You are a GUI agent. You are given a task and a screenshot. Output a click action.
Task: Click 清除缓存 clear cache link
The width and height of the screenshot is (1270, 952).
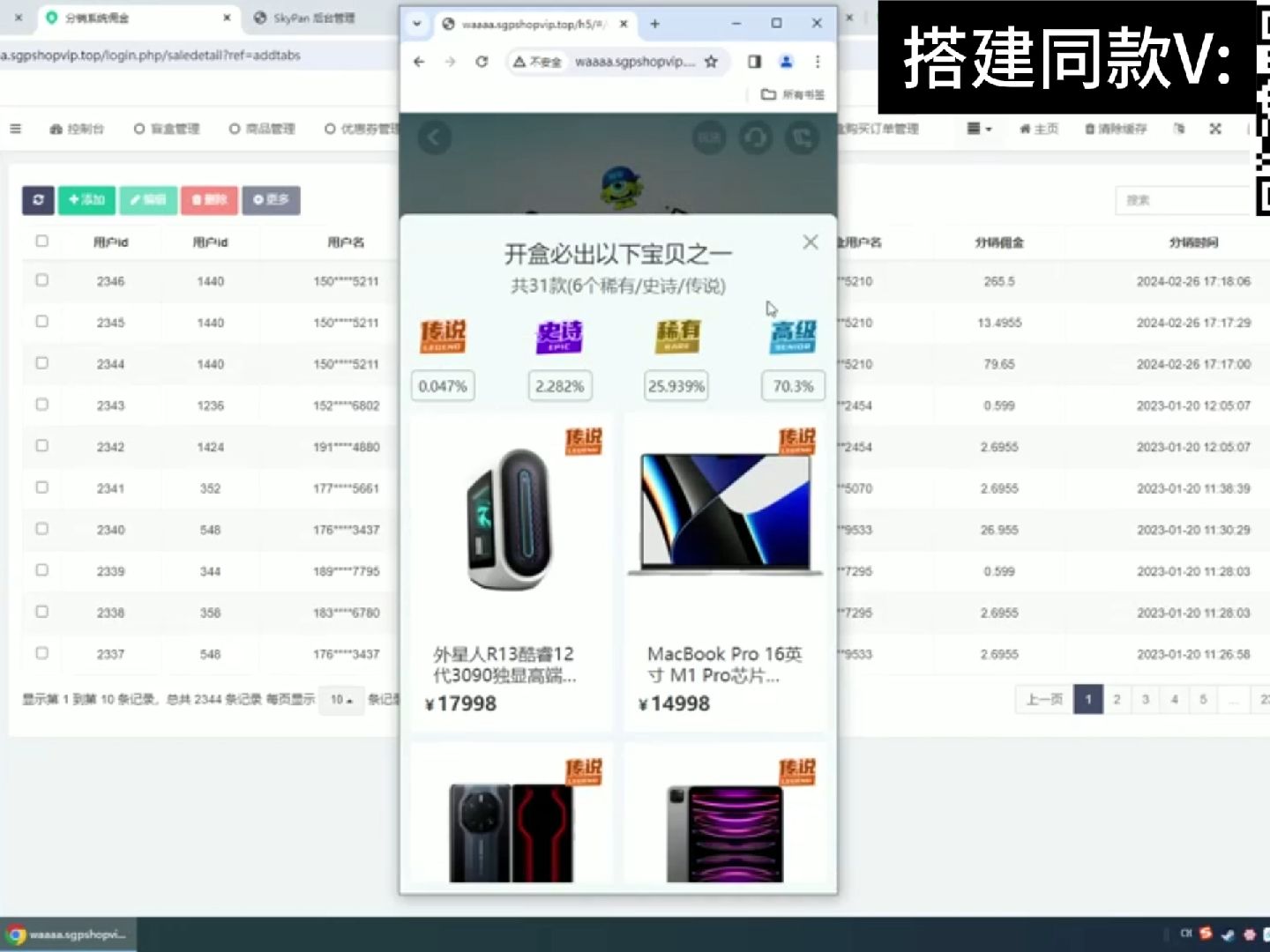[x=1116, y=129]
